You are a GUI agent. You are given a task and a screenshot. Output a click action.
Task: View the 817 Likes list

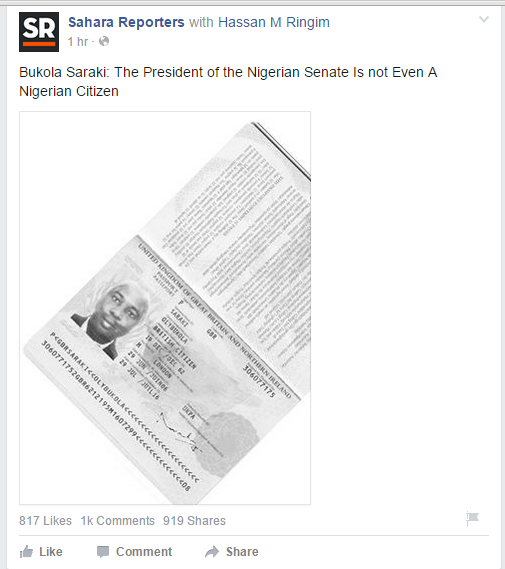(45, 521)
